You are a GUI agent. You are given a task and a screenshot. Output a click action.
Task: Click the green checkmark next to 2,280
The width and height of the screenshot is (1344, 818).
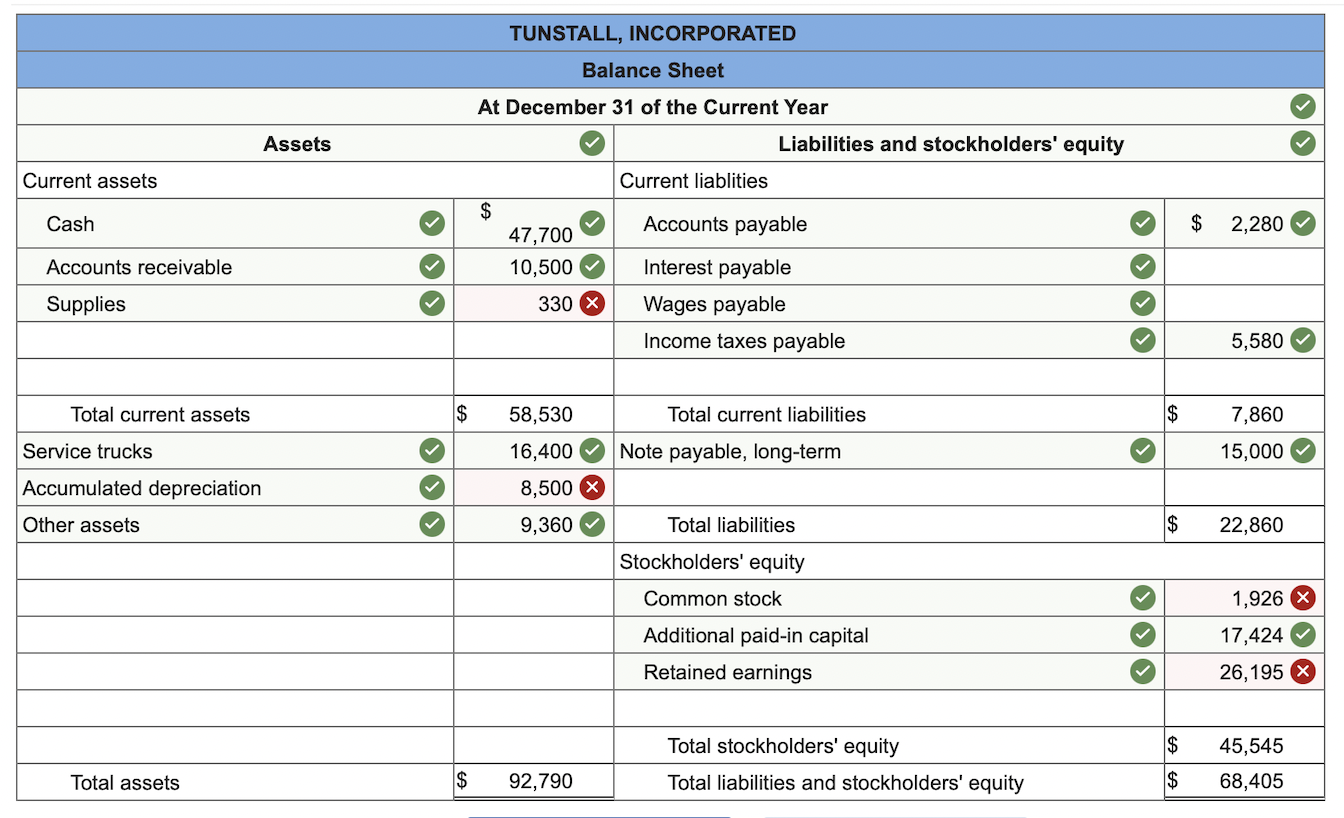pyautogui.click(x=1301, y=224)
